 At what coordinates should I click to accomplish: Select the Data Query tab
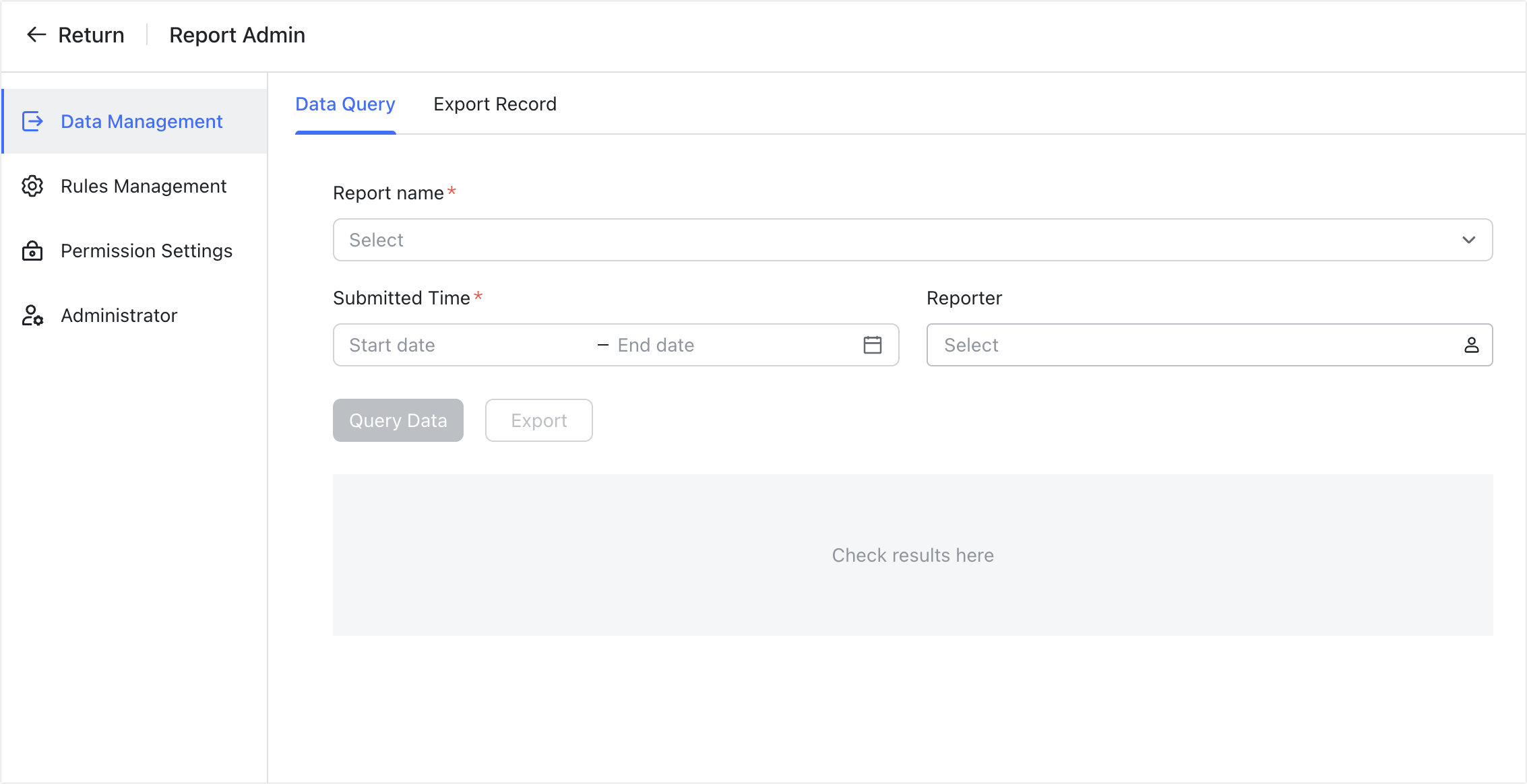tap(345, 104)
